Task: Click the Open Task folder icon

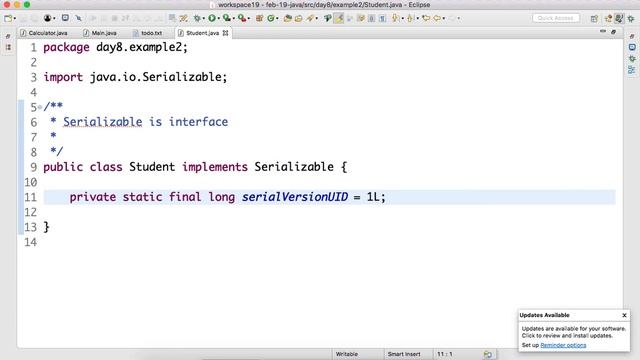Action: click(298, 18)
